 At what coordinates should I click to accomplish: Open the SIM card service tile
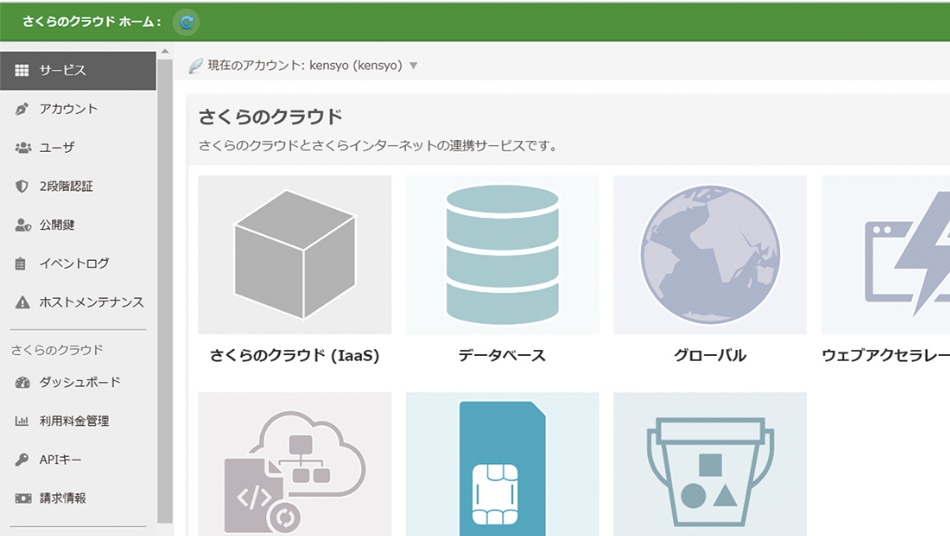(502, 464)
